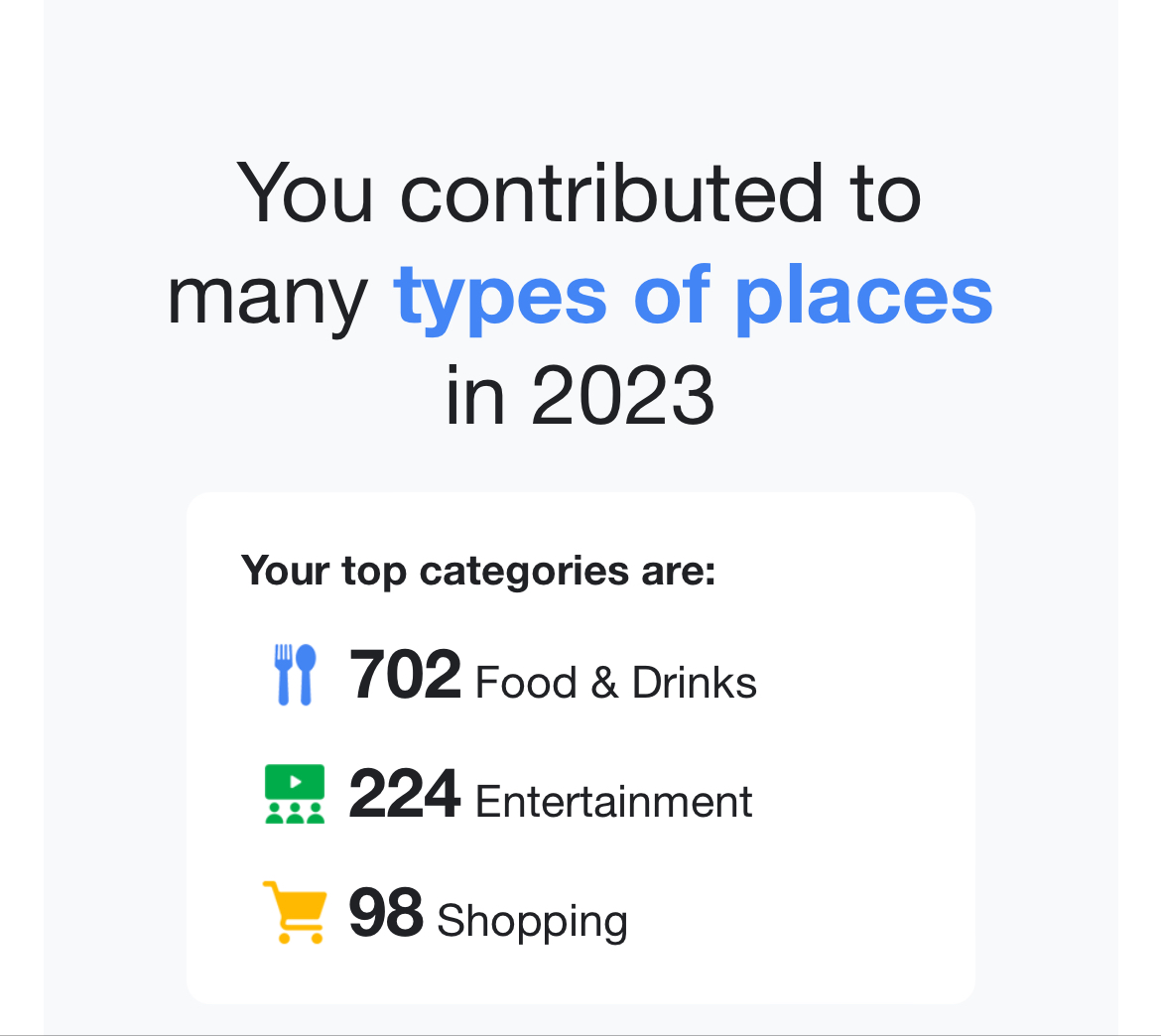The height and width of the screenshot is (1036, 1161).
Task: Click the ampersand in Food & Drinks
Action: [x=603, y=683]
